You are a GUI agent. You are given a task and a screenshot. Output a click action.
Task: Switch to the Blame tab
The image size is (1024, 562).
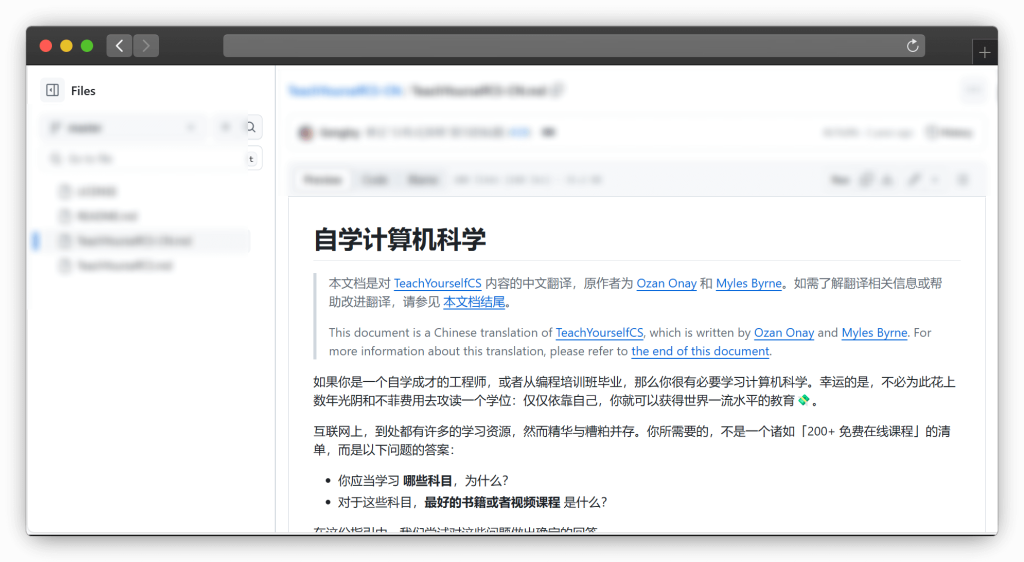pos(422,180)
